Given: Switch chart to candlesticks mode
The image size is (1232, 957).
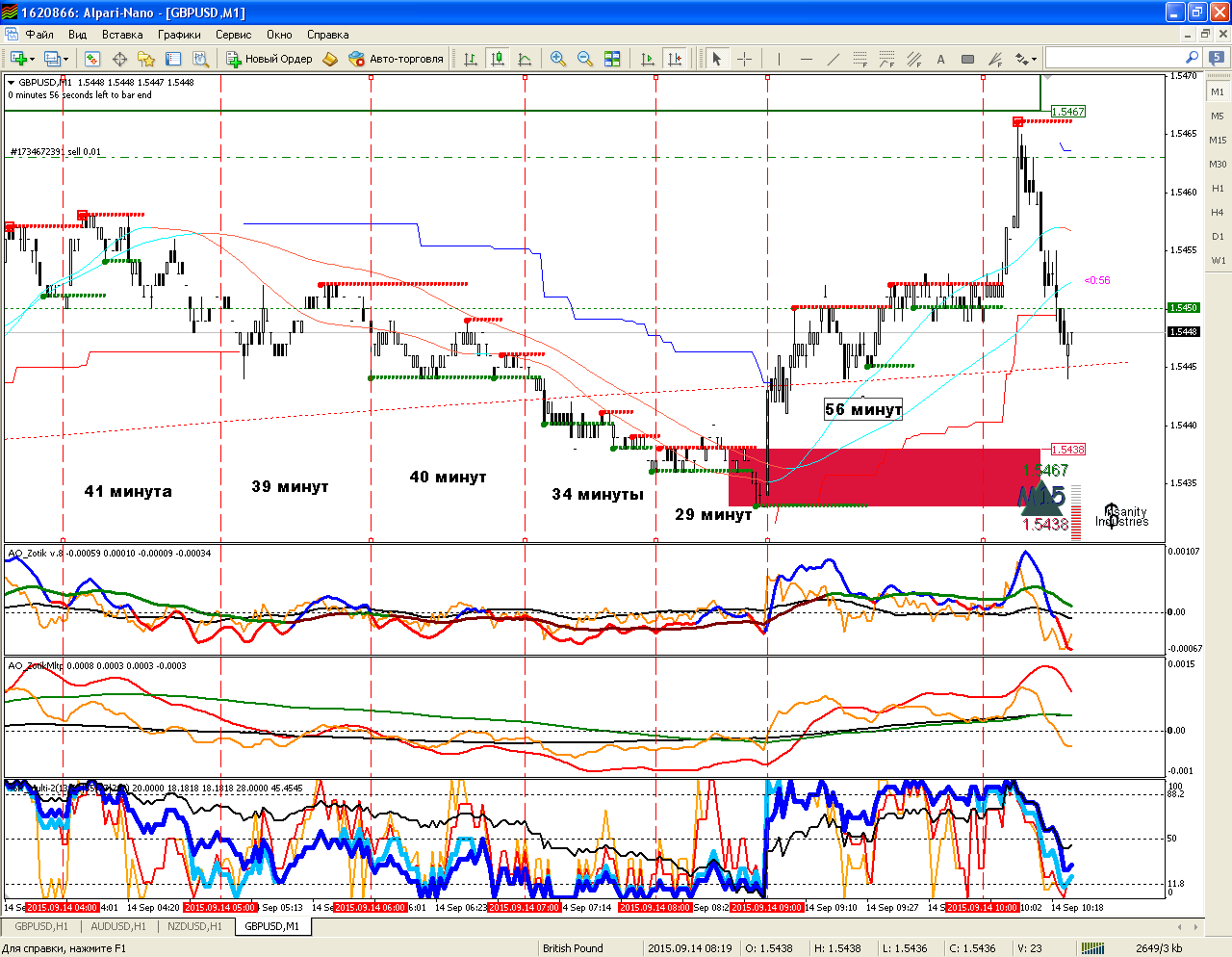Looking at the screenshot, I should [498, 59].
